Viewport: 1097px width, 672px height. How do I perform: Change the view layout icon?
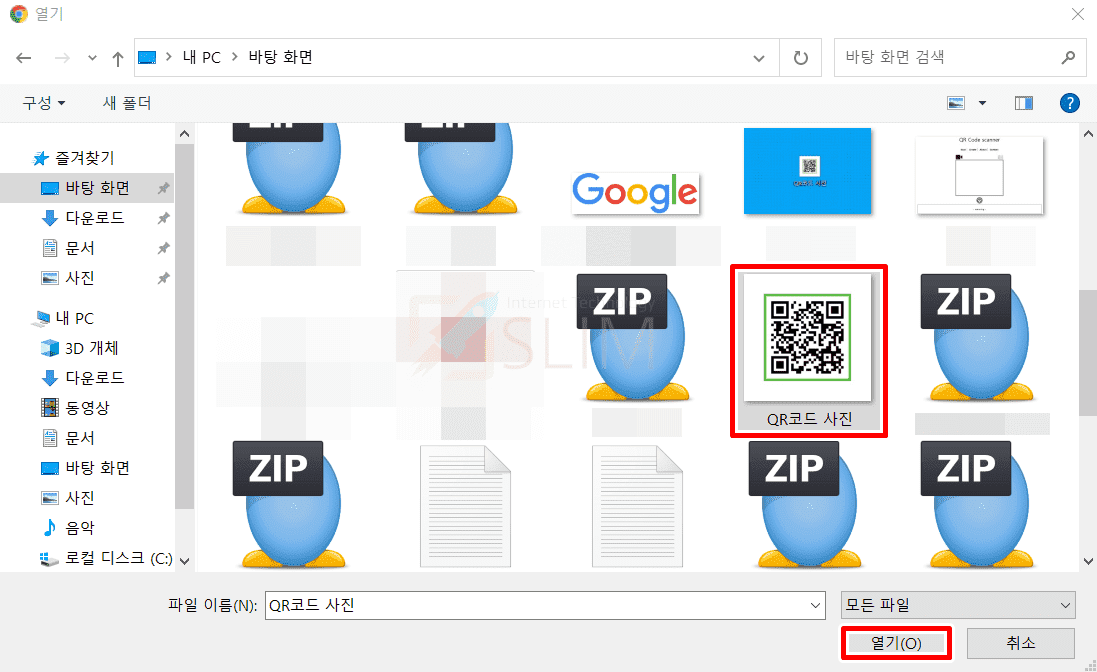tap(956, 103)
